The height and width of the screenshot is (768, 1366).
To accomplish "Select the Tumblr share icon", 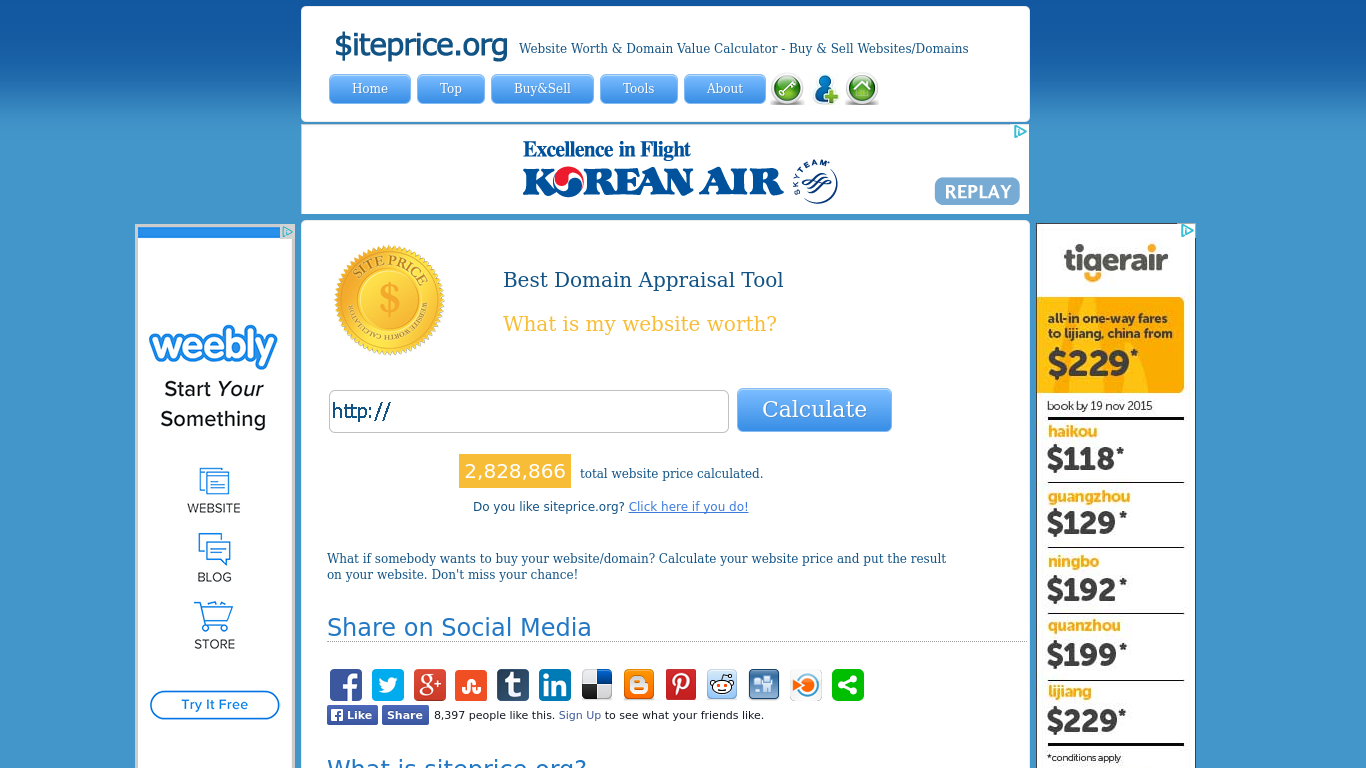I will pos(513,685).
